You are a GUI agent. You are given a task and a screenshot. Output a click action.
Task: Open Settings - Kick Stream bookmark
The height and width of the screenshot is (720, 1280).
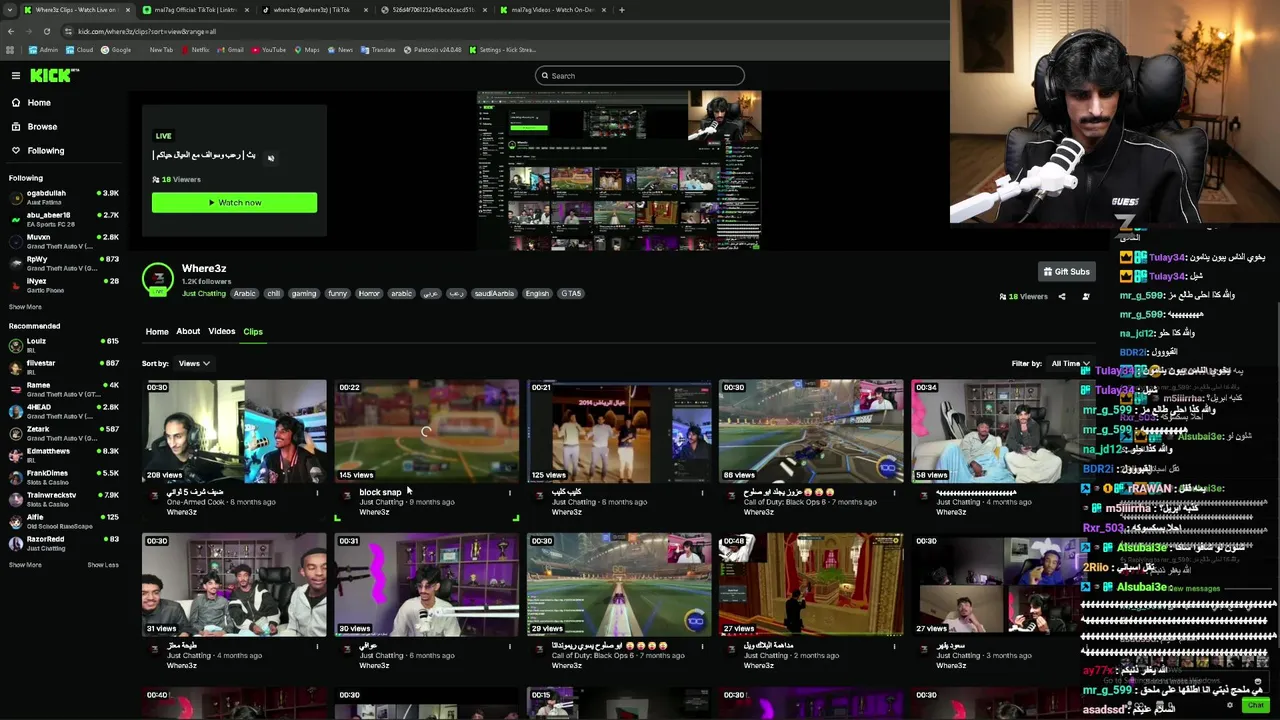(503, 50)
